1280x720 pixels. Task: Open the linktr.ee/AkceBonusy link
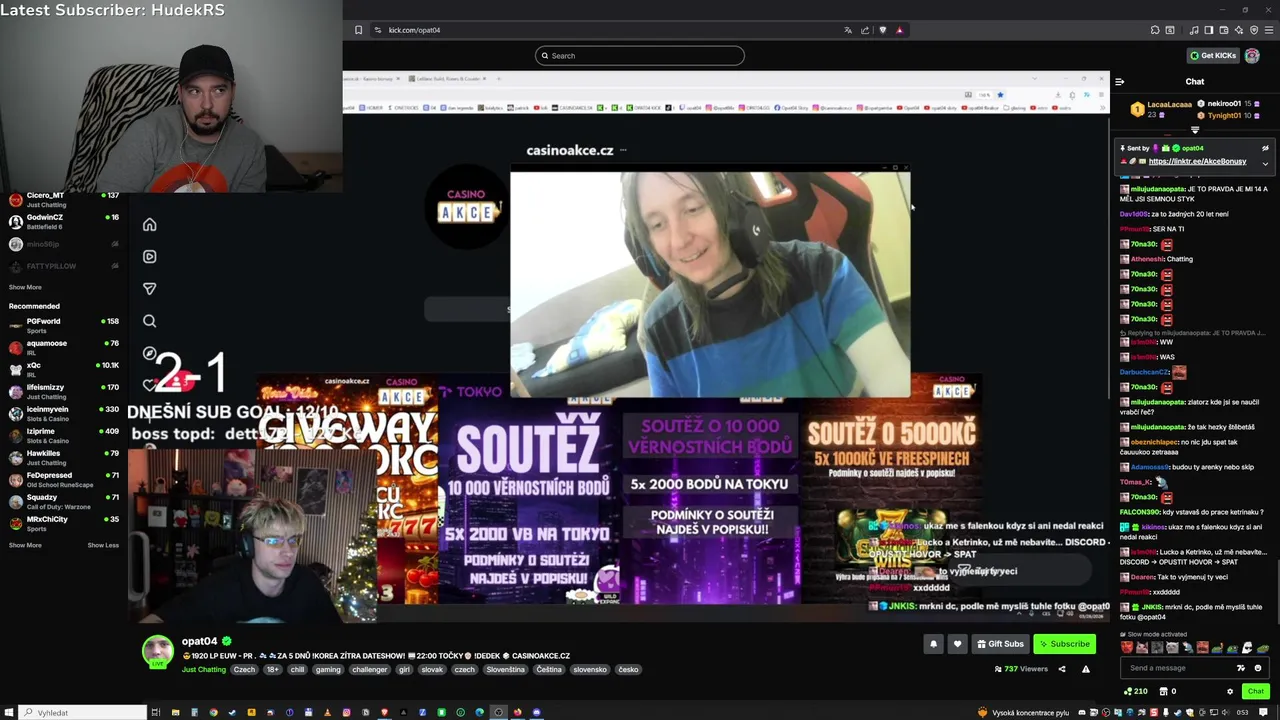click(x=1197, y=161)
